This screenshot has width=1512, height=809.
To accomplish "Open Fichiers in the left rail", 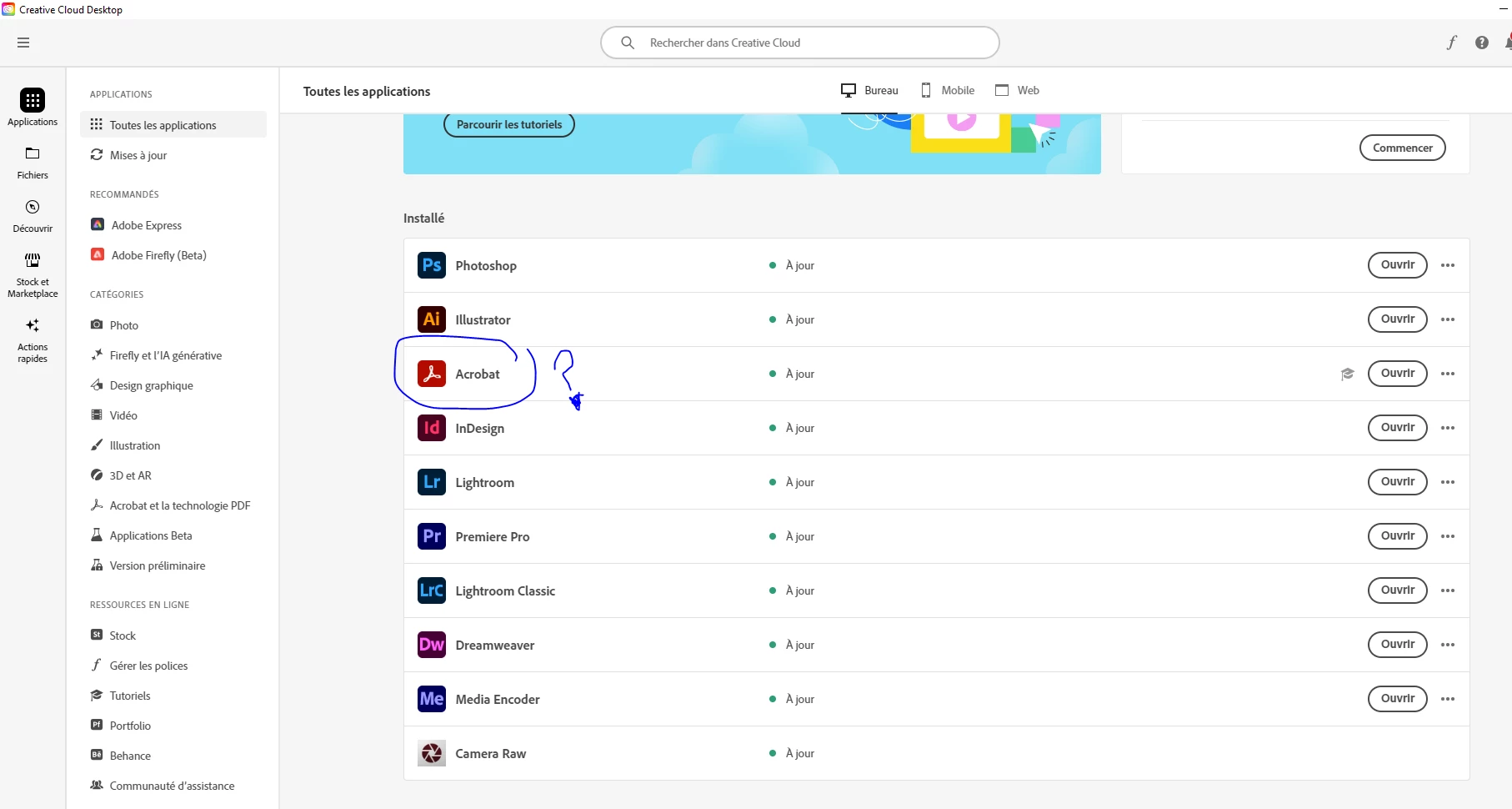I will click(x=33, y=163).
